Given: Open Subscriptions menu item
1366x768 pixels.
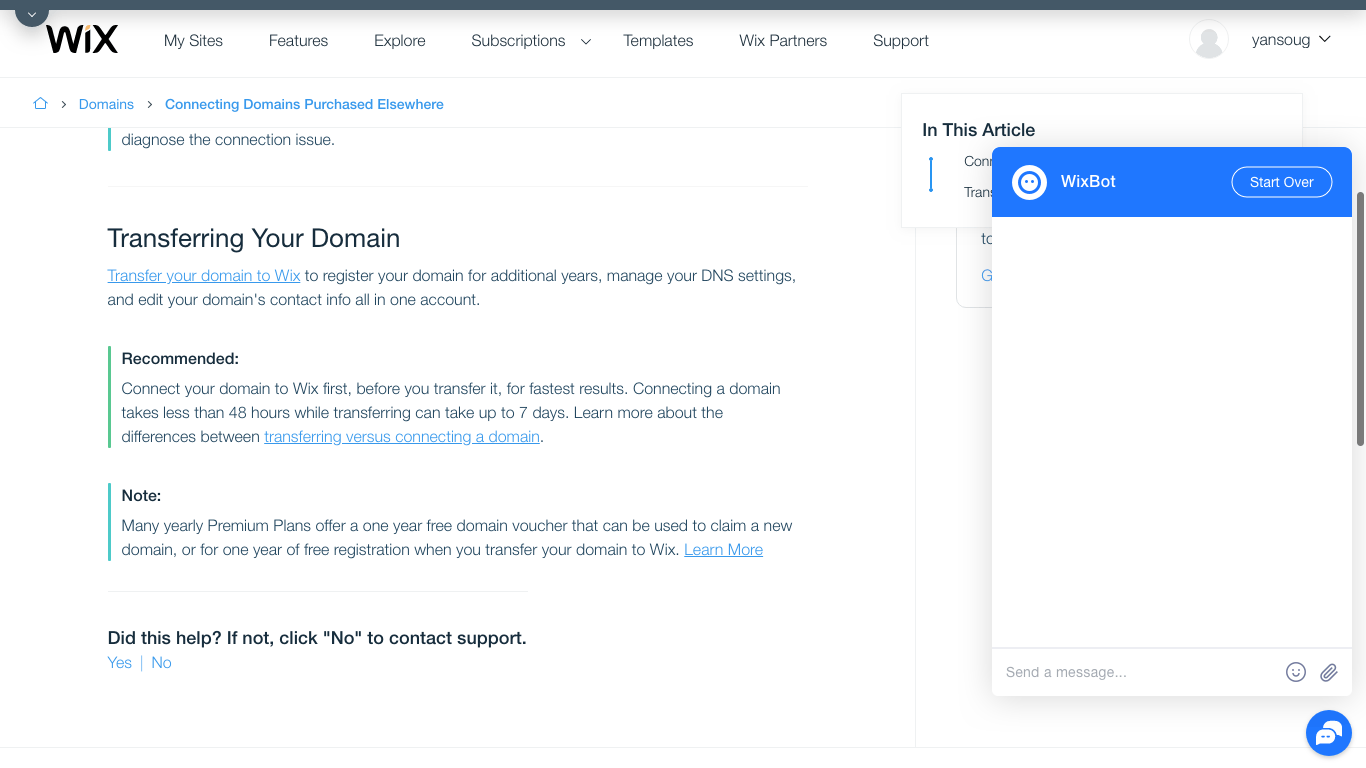Looking at the screenshot, I should click(x=518, y=41).
